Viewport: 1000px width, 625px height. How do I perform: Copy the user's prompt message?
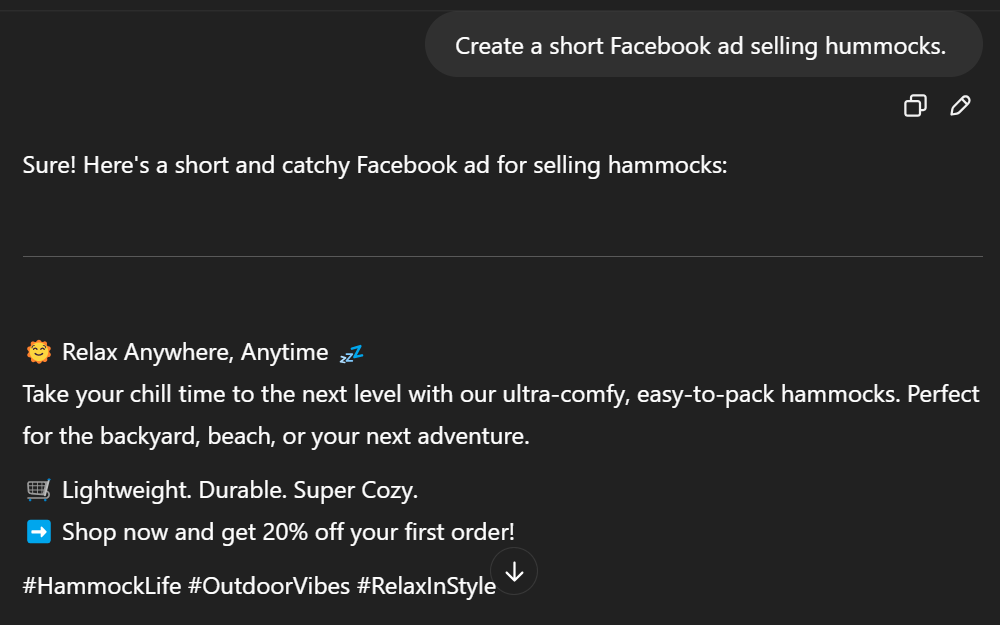[x=915, y=106]
